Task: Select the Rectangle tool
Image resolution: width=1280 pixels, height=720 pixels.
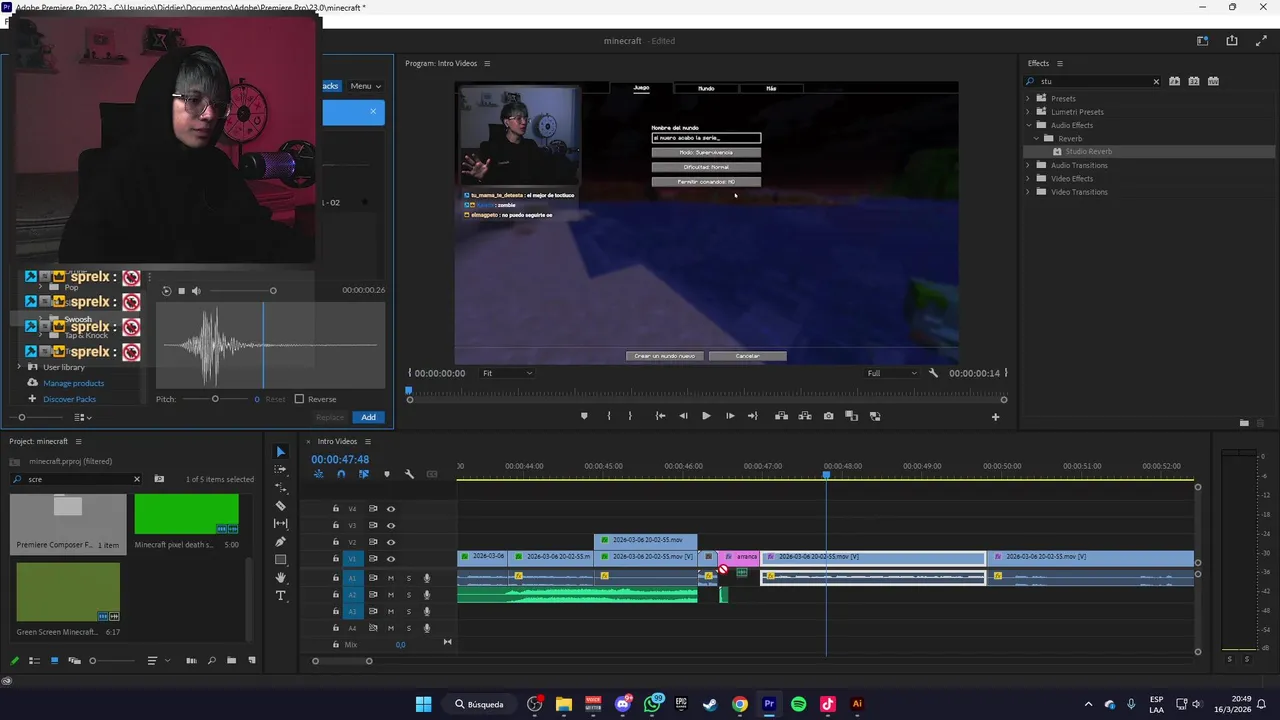Action: click(x=280, y=560)
